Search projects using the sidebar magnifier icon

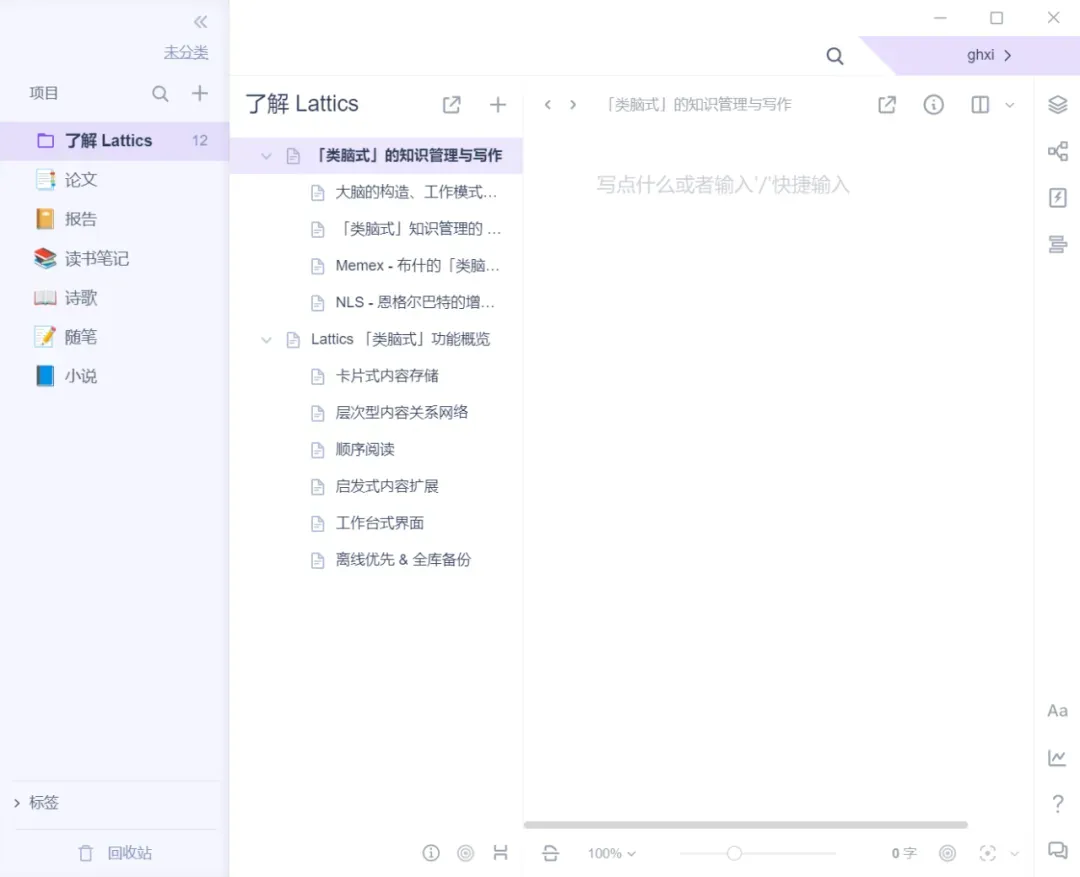pos(160,94)
